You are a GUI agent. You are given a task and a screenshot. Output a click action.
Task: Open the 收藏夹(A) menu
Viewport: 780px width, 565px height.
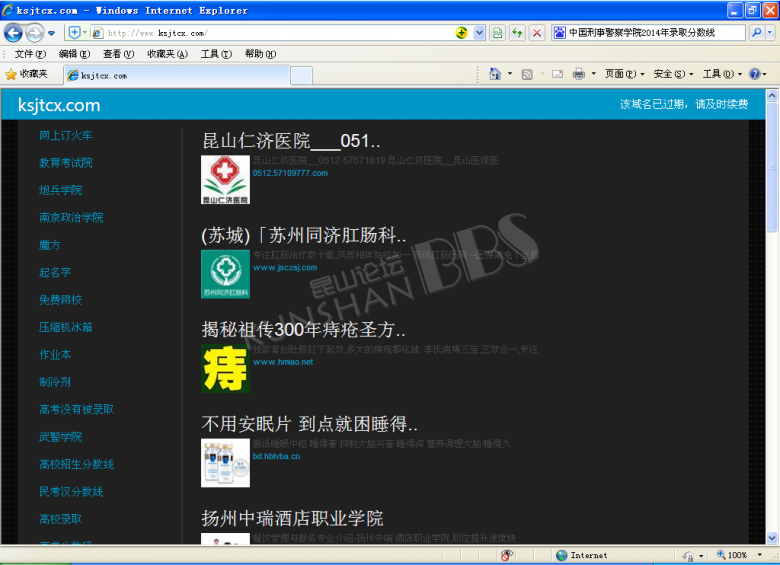167,54
